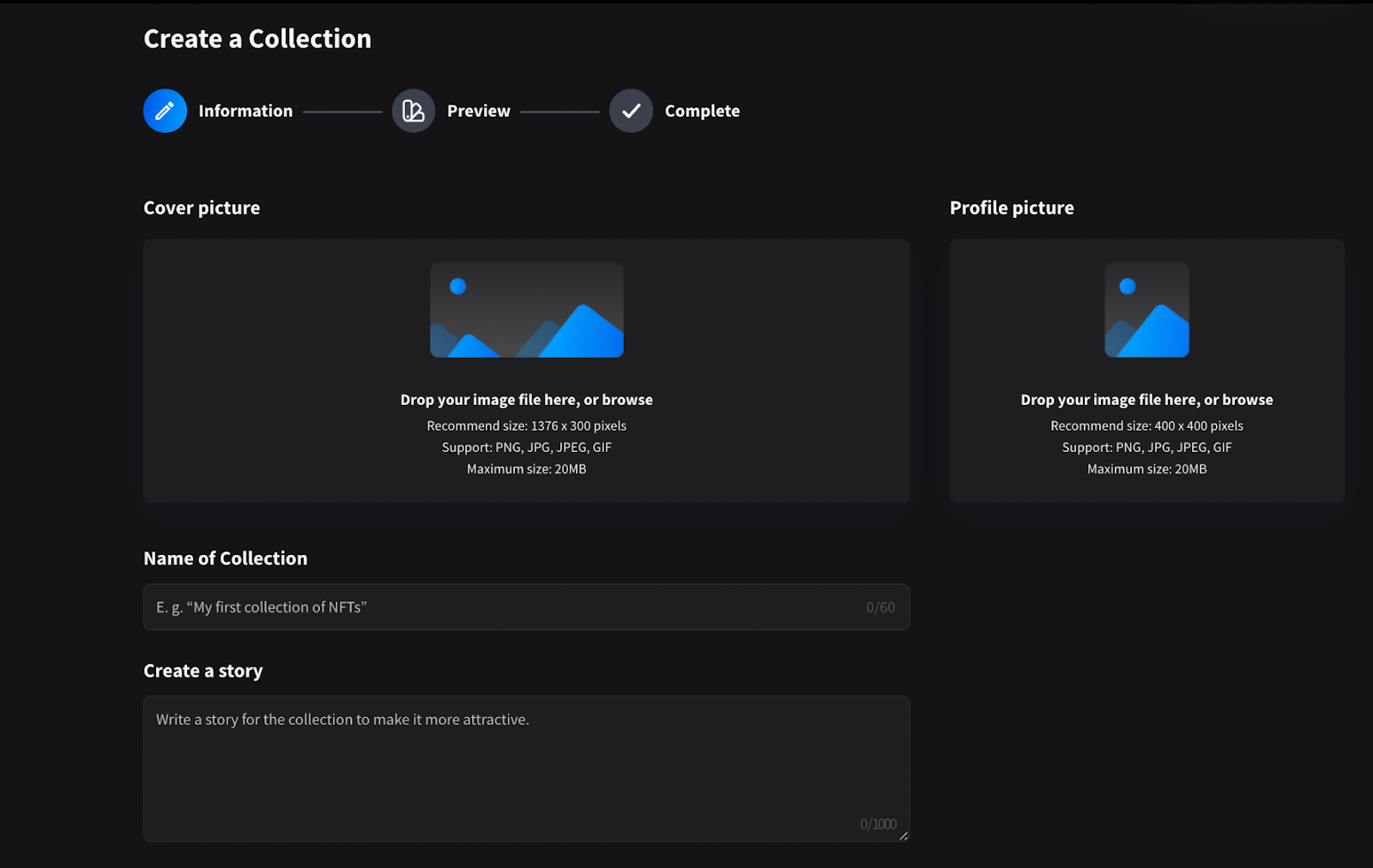Click the Preview step swatch icon
This screenshot has height=868, width=1373.
click(x=414, y=111)
